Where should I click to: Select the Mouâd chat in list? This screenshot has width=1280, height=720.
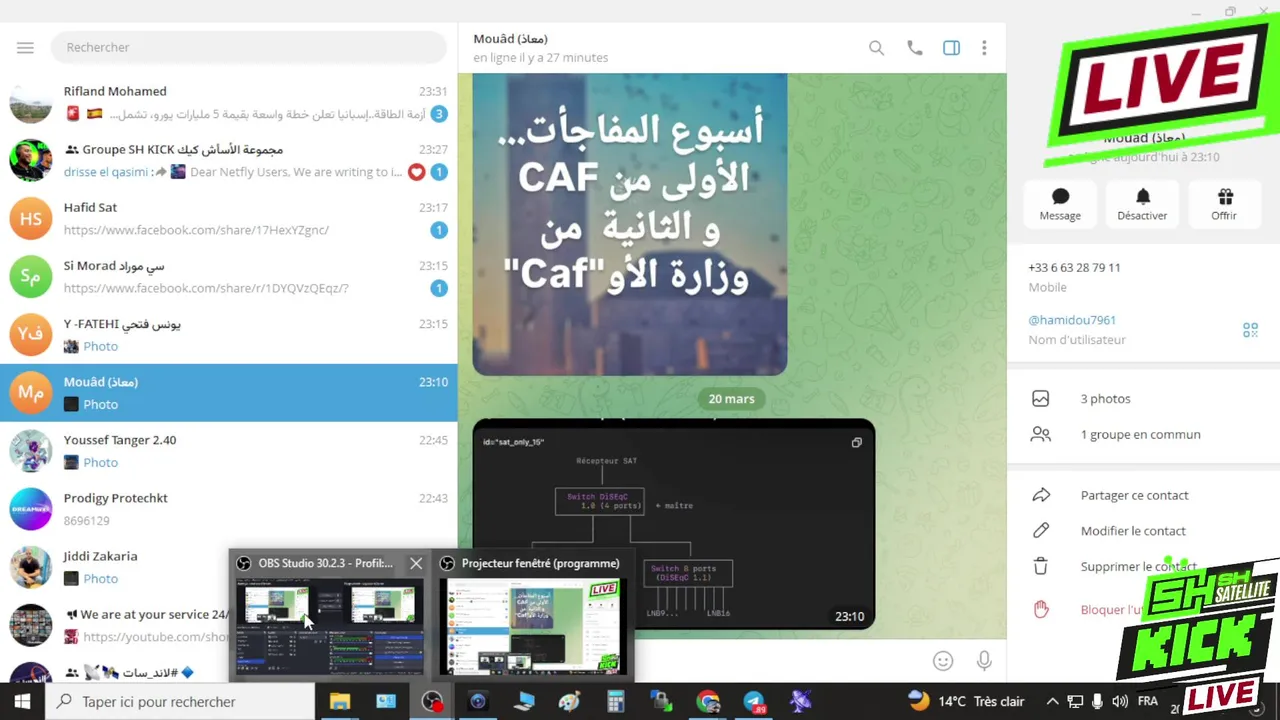pyautogui.click(x=229, y=392)
